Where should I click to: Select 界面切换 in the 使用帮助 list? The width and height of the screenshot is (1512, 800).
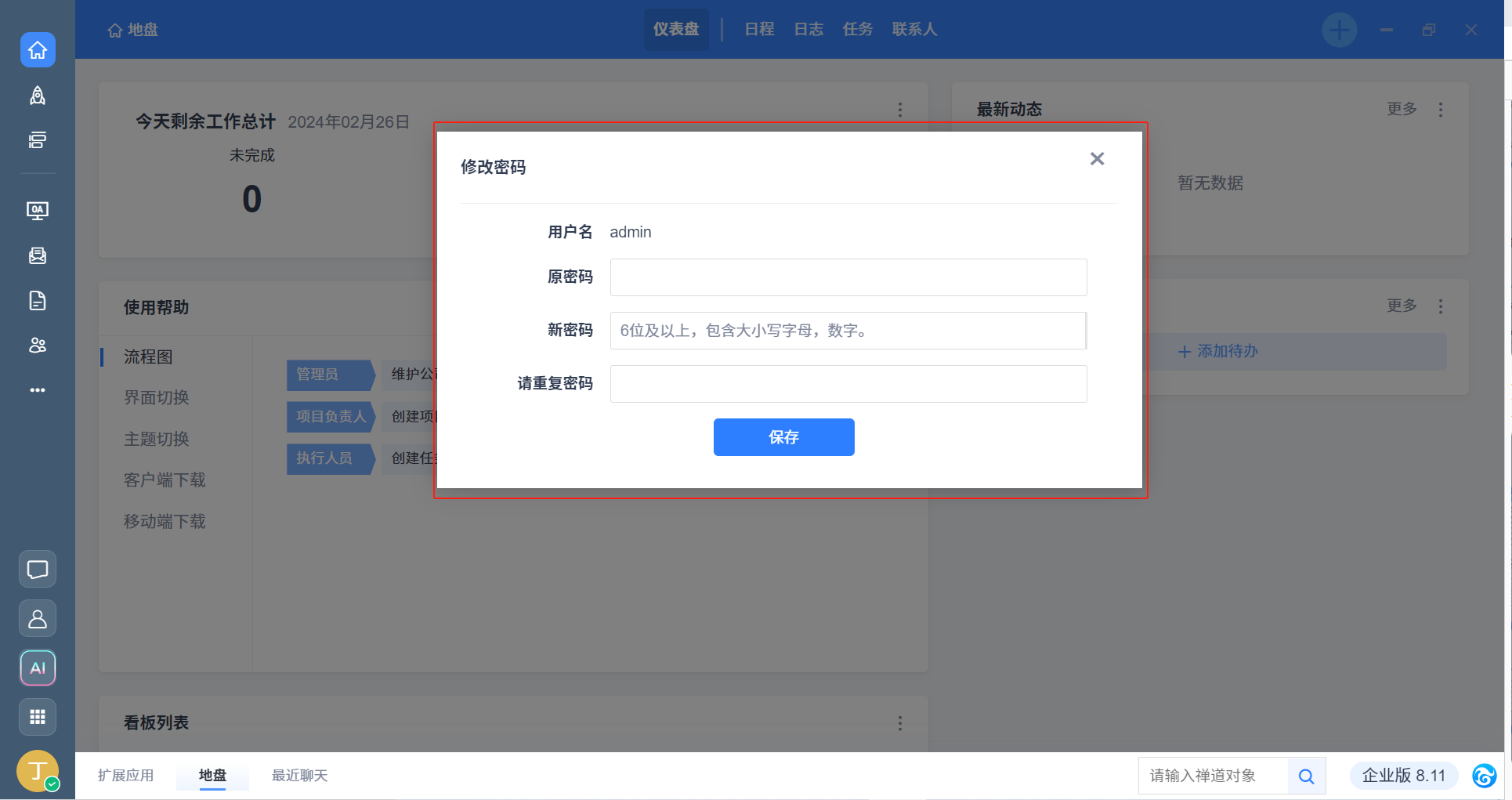coord(157,398)
